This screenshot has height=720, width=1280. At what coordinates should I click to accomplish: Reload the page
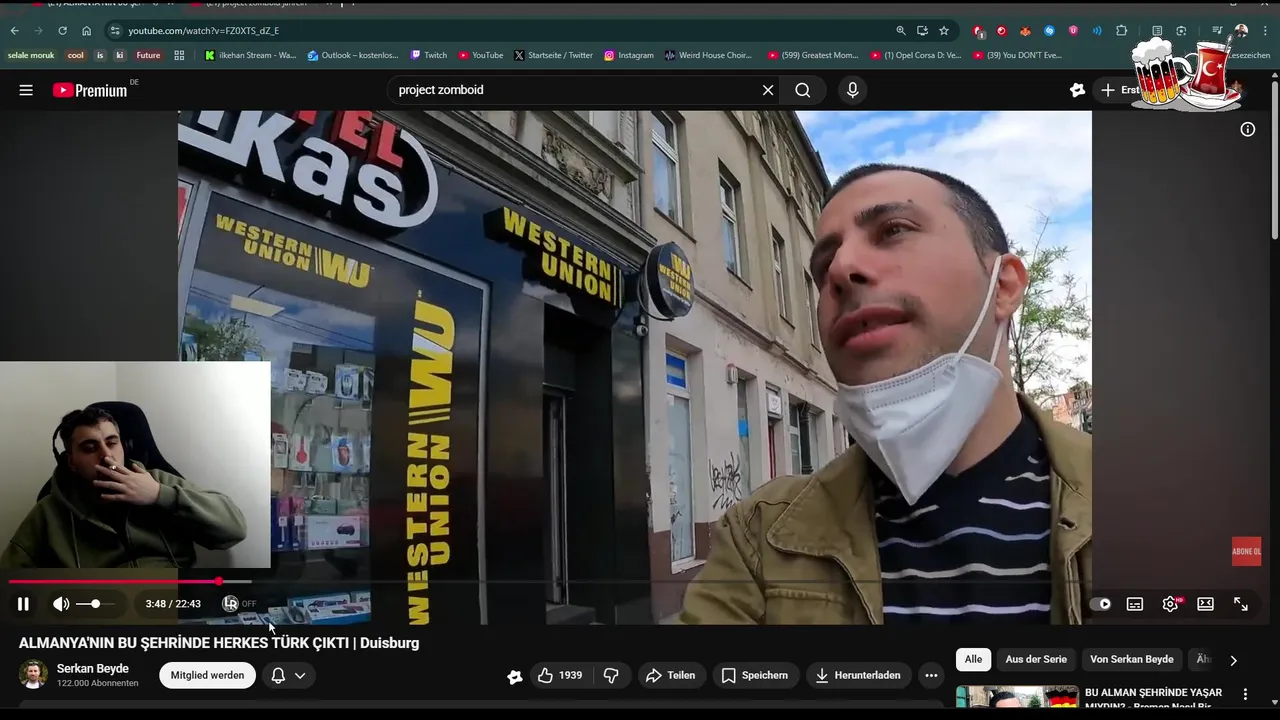coord(62,31)
